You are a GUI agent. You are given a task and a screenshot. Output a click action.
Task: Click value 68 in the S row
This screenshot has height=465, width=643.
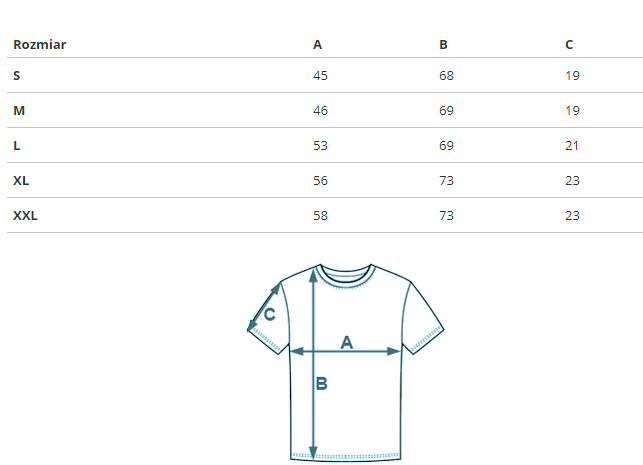click(x=446, y=75)
